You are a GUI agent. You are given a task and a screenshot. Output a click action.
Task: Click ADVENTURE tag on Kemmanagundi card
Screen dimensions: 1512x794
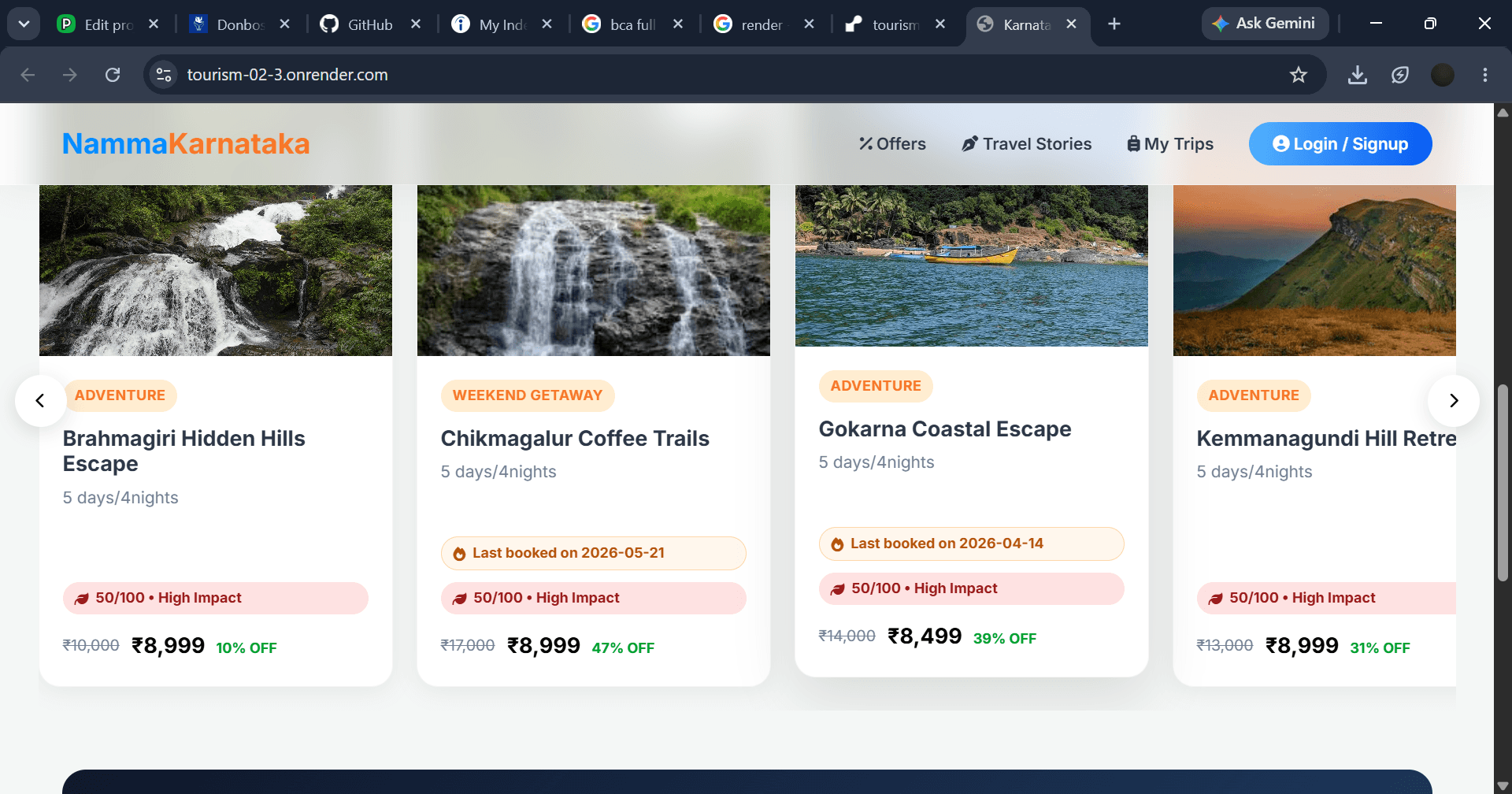click(1254, 395)
